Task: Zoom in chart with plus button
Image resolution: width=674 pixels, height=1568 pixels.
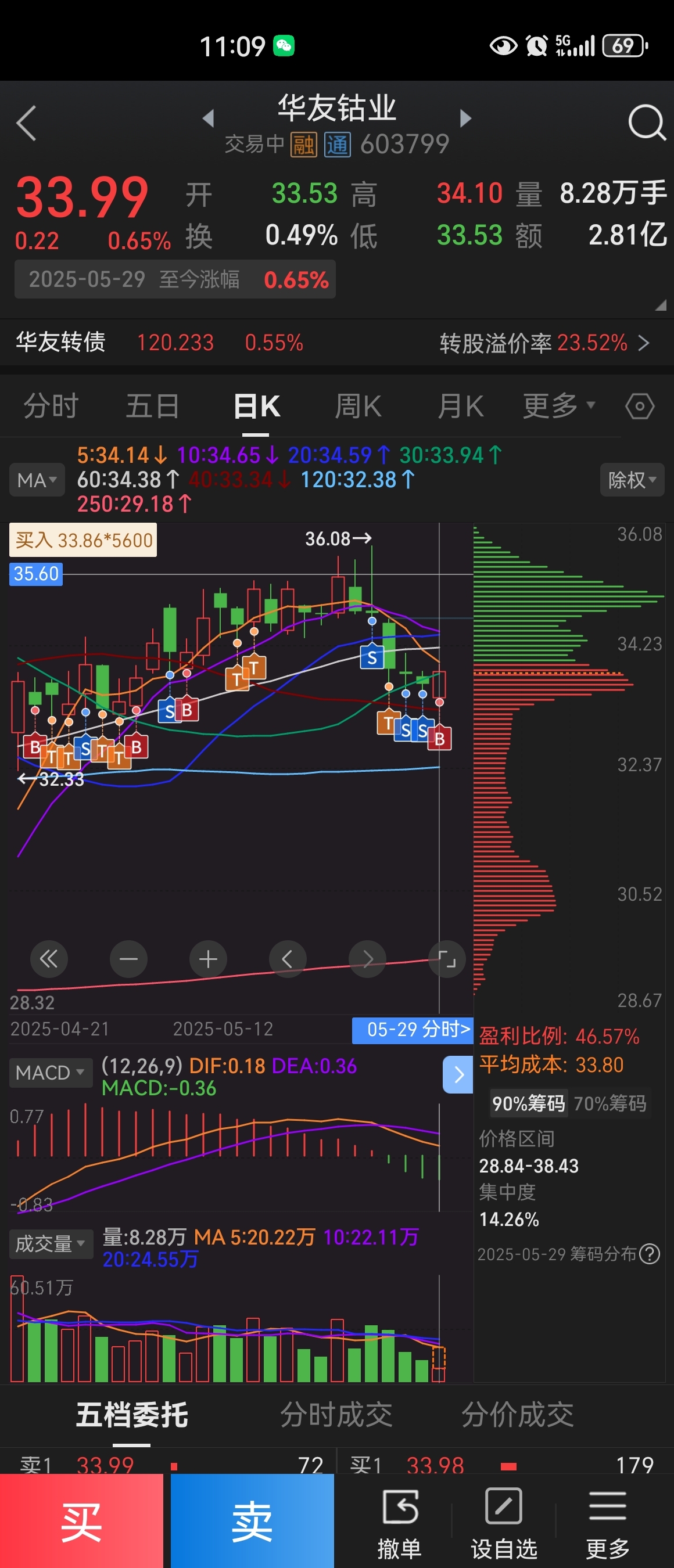Action: coord(208,959)
